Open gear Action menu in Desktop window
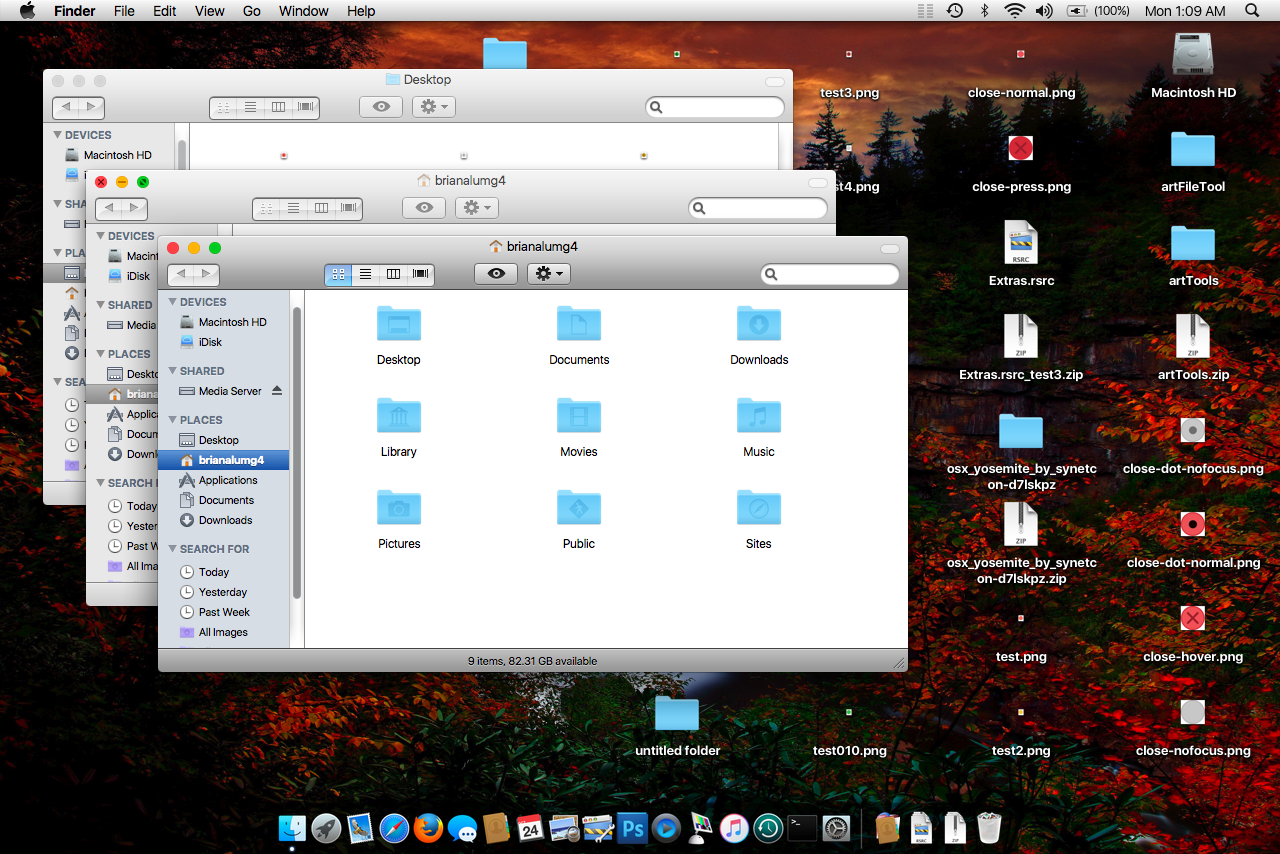 pos(434,107)
